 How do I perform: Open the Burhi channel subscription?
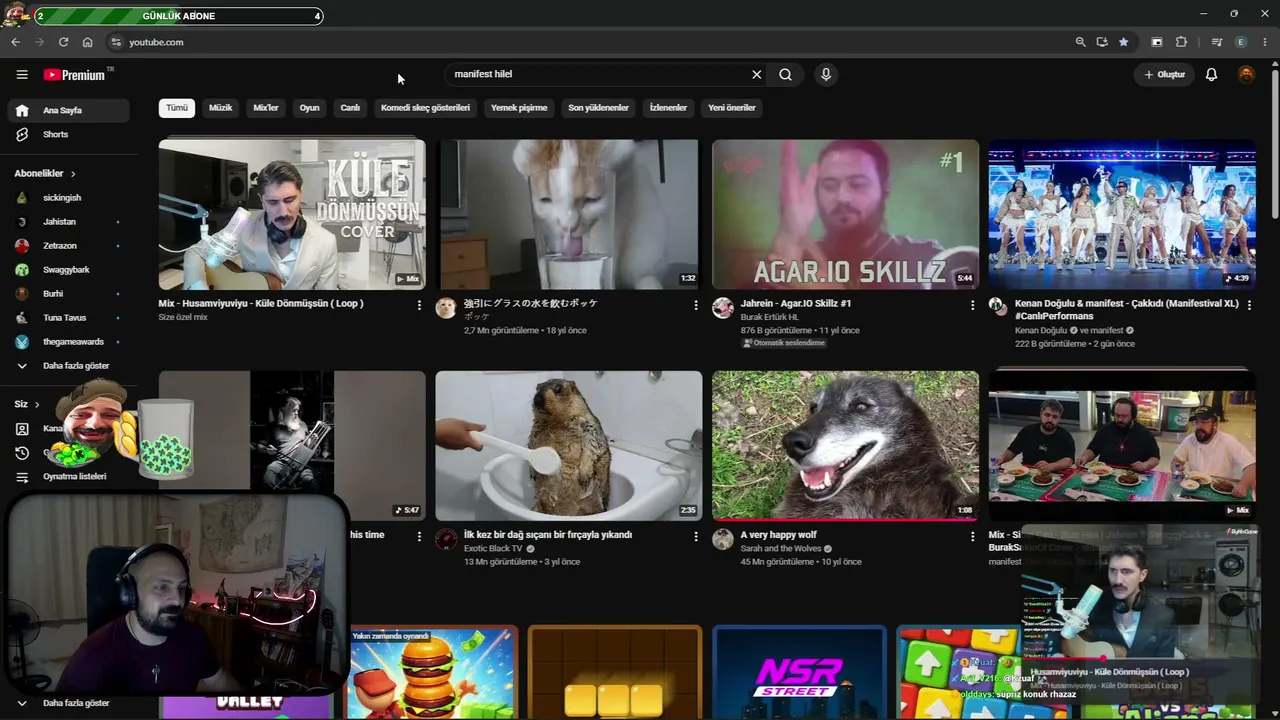pyautogui.click(x=68, y=294)
